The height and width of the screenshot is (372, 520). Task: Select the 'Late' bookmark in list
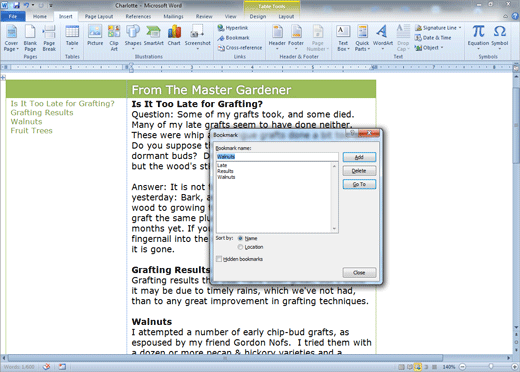click(222, 165)
